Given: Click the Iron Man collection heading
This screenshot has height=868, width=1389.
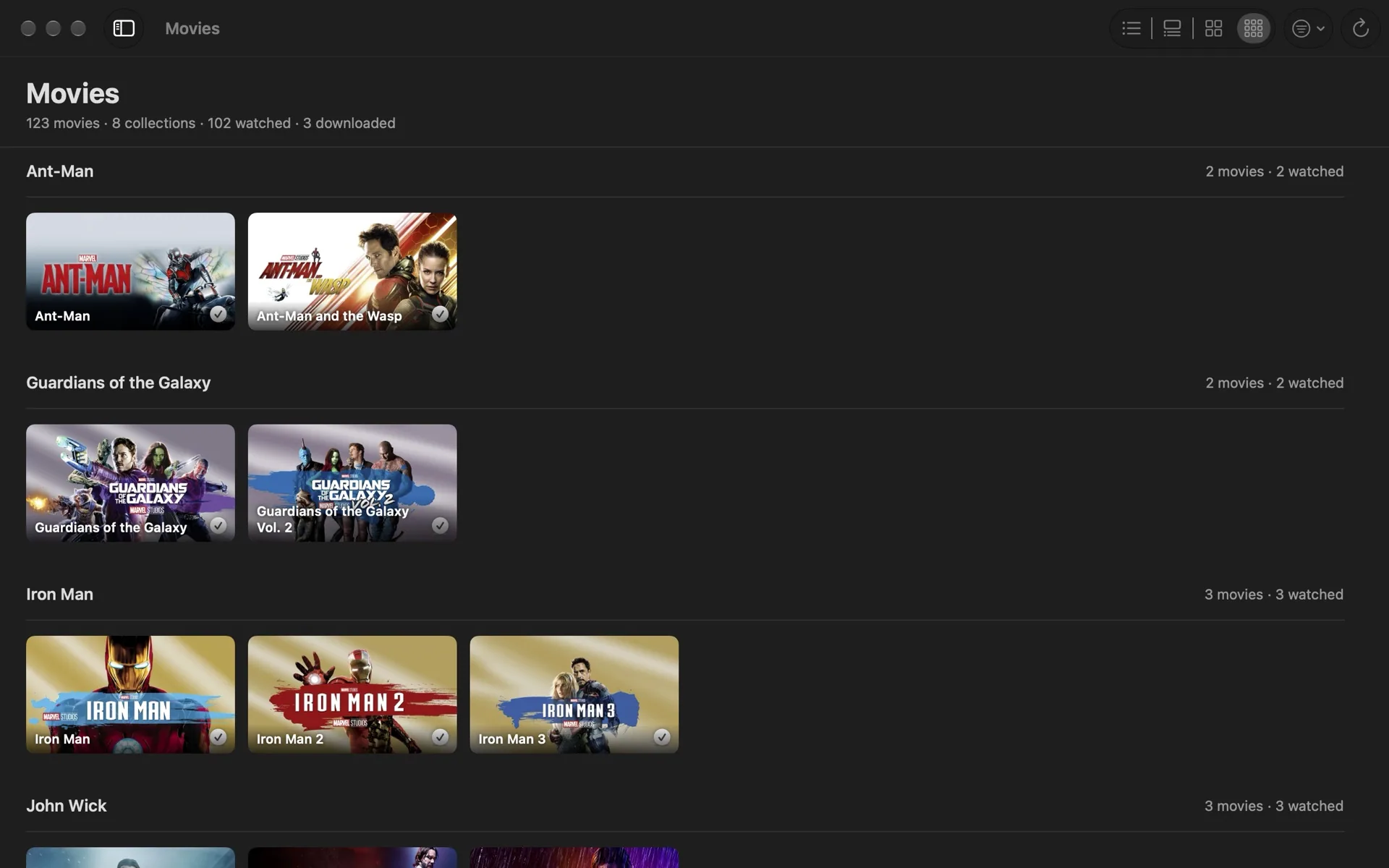Looking at the screenshot, I should coord(60,595).
